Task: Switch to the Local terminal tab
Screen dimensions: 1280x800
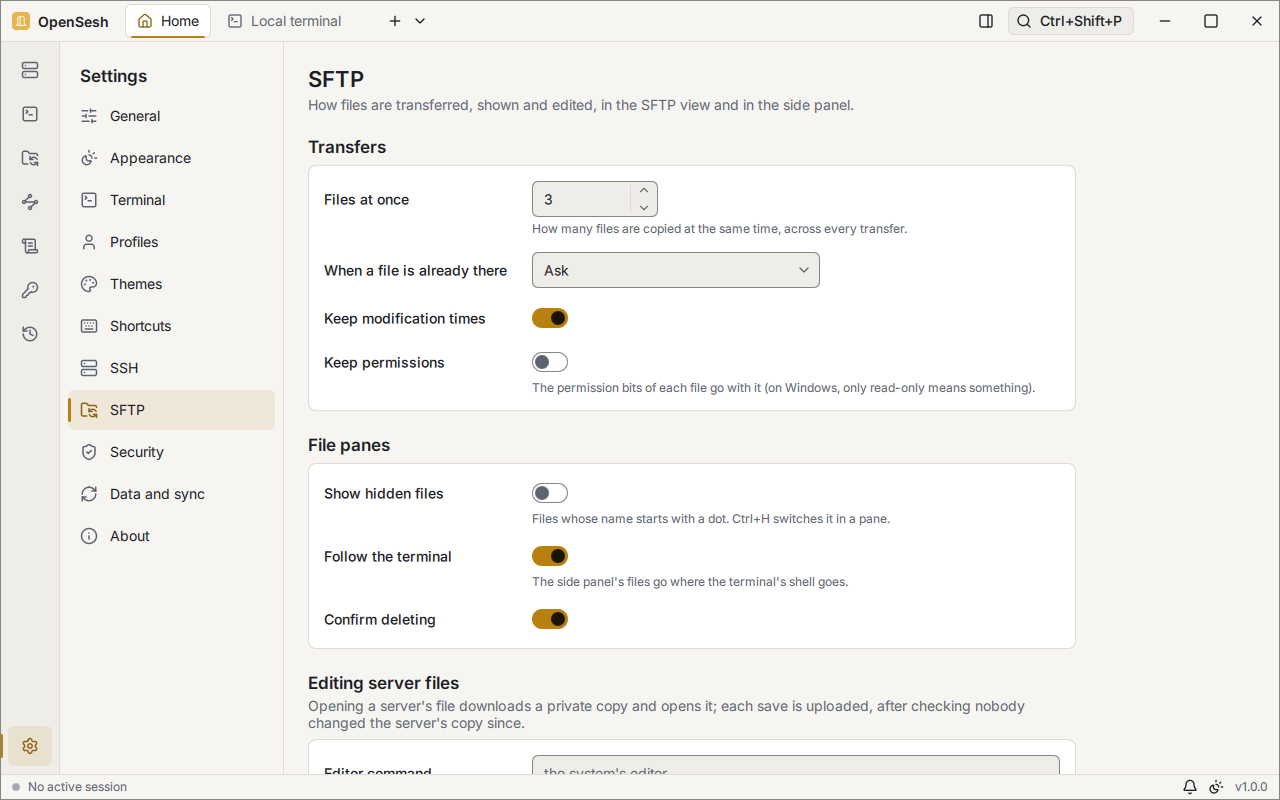Action: tap(284, 21)
